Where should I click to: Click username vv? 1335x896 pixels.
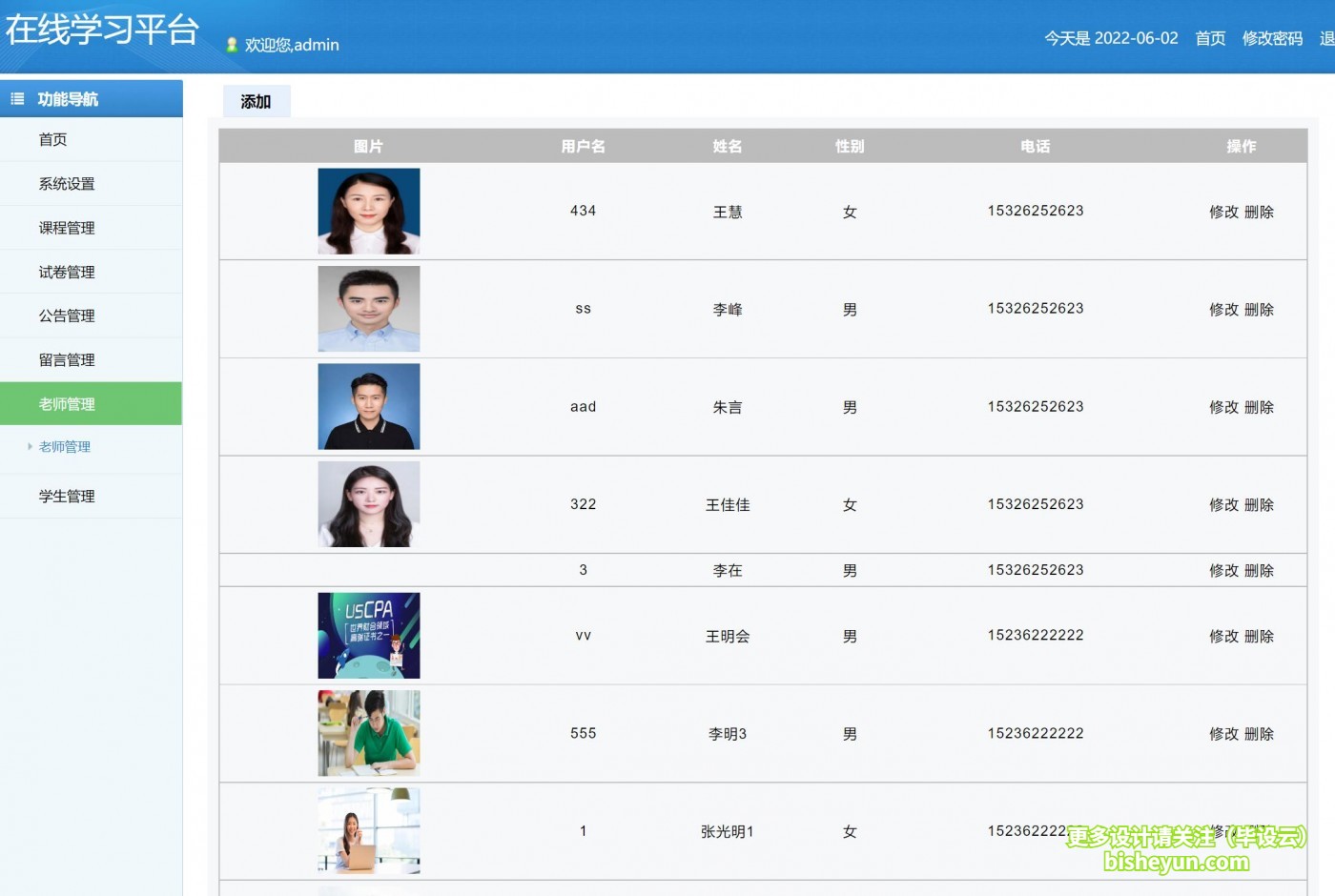(x=583, y=636)
